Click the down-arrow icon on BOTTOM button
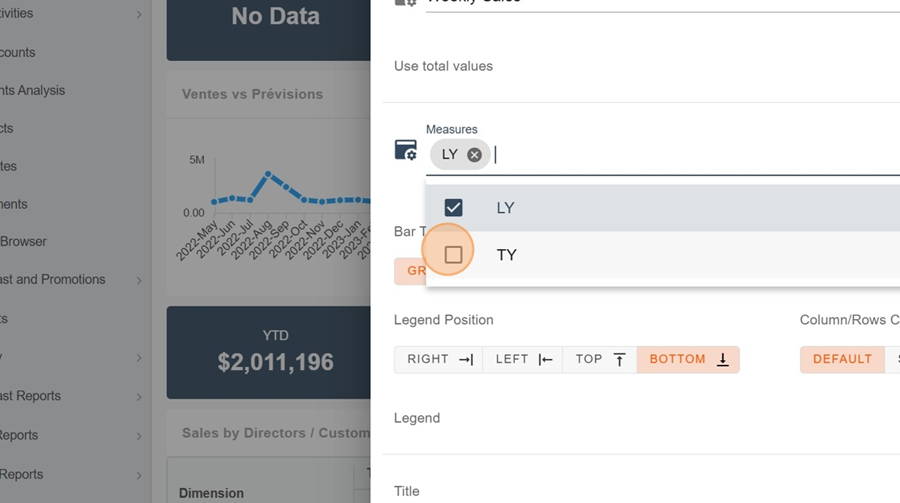The image size is (900, 503). point(722,360)
